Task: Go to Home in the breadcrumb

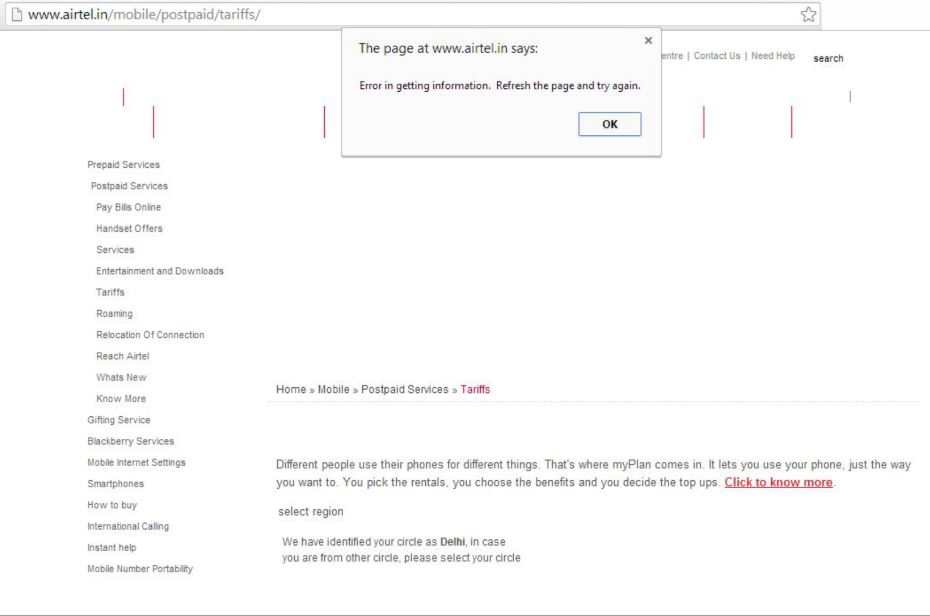Action: click(291, 390)
